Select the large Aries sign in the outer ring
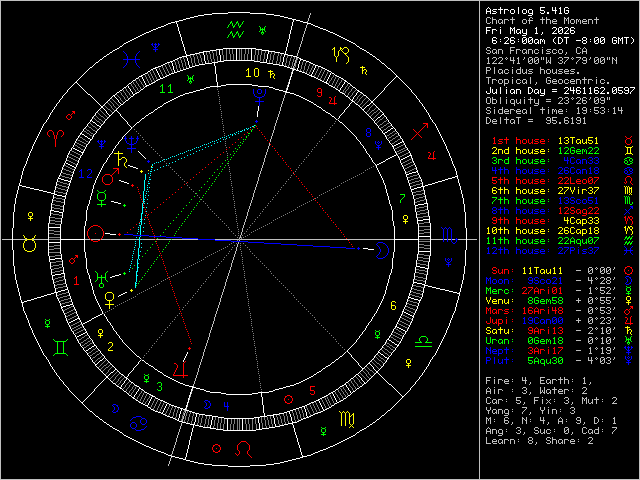 tap(56, 139)
